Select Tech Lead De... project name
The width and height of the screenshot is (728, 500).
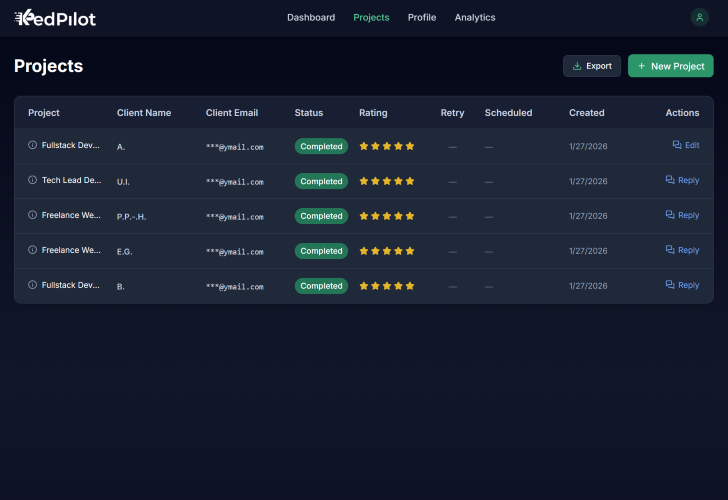[72, 180]
